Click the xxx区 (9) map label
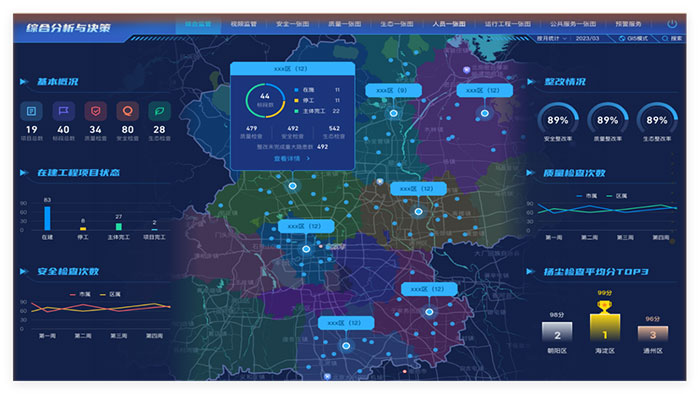Viewport: 700px width, 394px height. (x=393, y=91)
